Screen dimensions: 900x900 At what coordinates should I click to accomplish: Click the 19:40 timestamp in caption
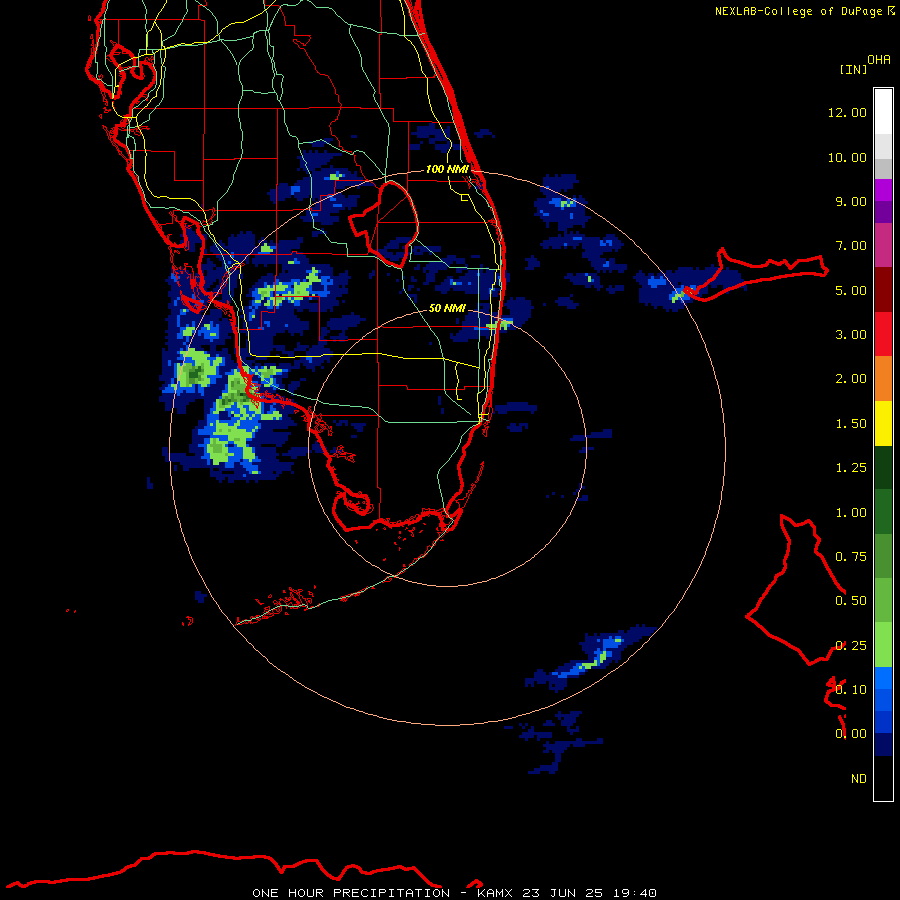pyautogui.click(x=634, y=893)
